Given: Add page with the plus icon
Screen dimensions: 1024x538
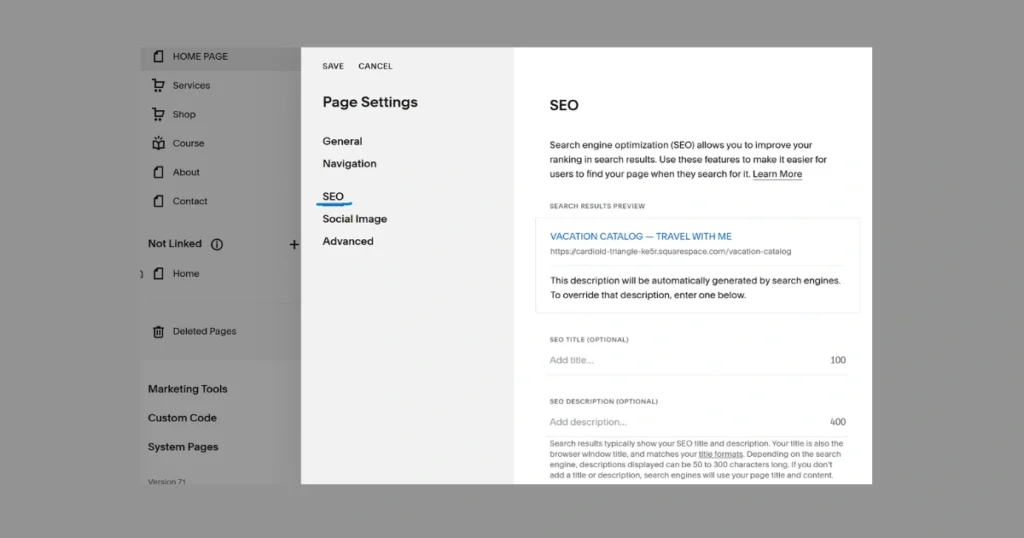Looking at the screenshot, I should pyautogui.click(x=294, y=244).
